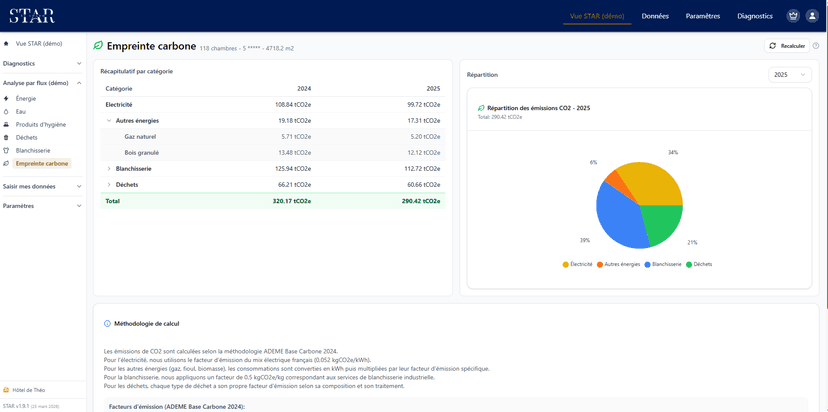Click the info icon beside Méthodologie de calcul
828x412 pixels.
coord(108,323)
